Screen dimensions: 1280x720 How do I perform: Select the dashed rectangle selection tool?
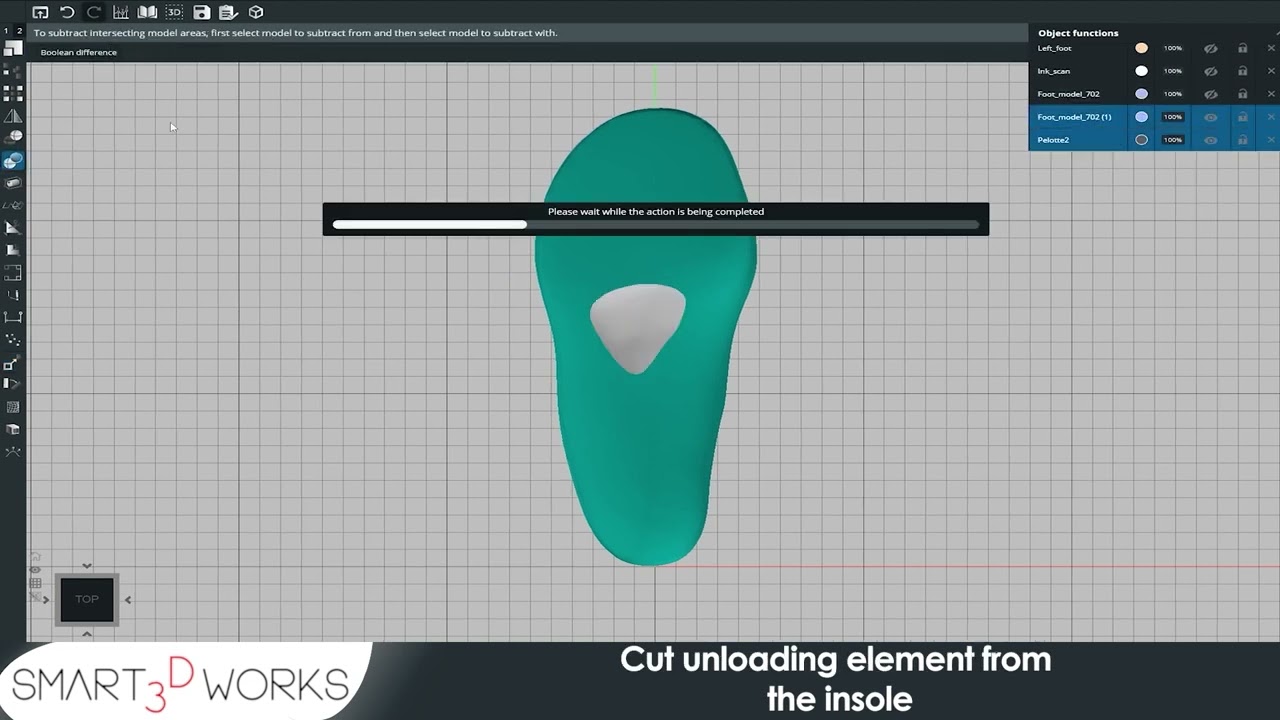pyautogui.click(x=13, y=272)
